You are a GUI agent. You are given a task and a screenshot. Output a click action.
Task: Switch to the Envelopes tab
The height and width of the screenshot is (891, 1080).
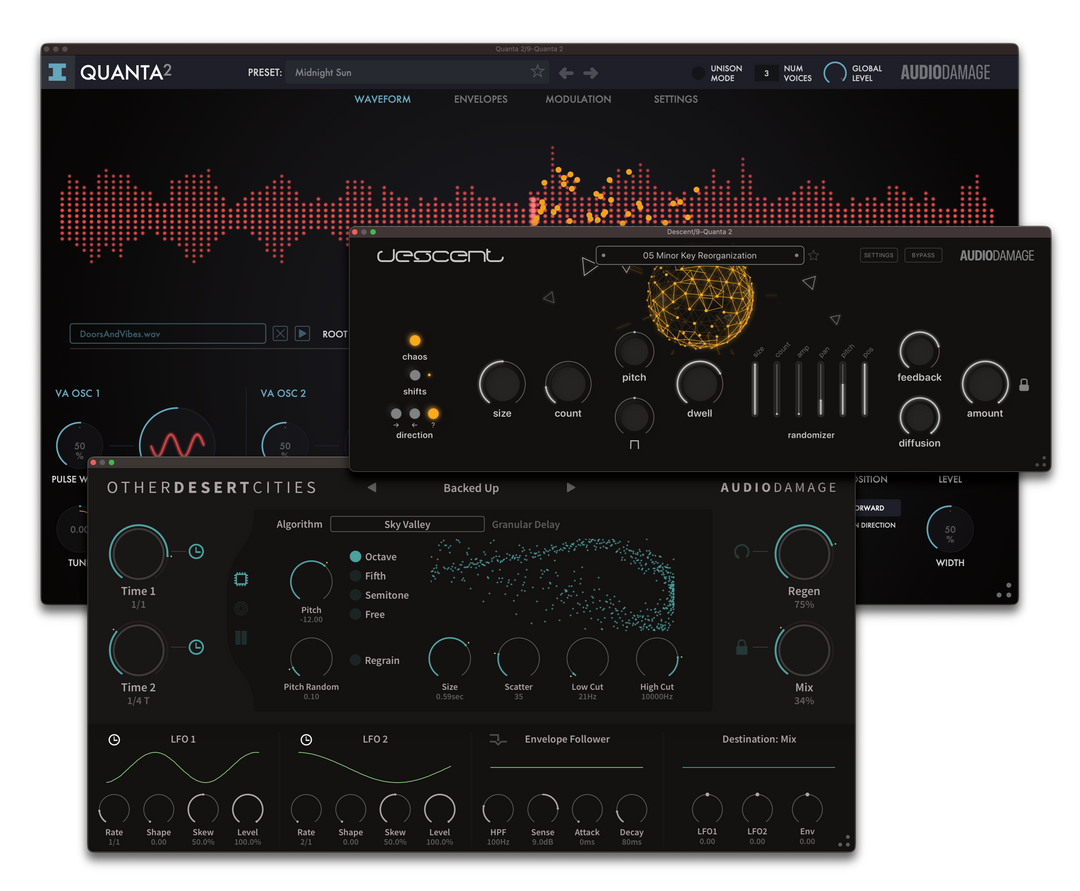click(481, 99)
